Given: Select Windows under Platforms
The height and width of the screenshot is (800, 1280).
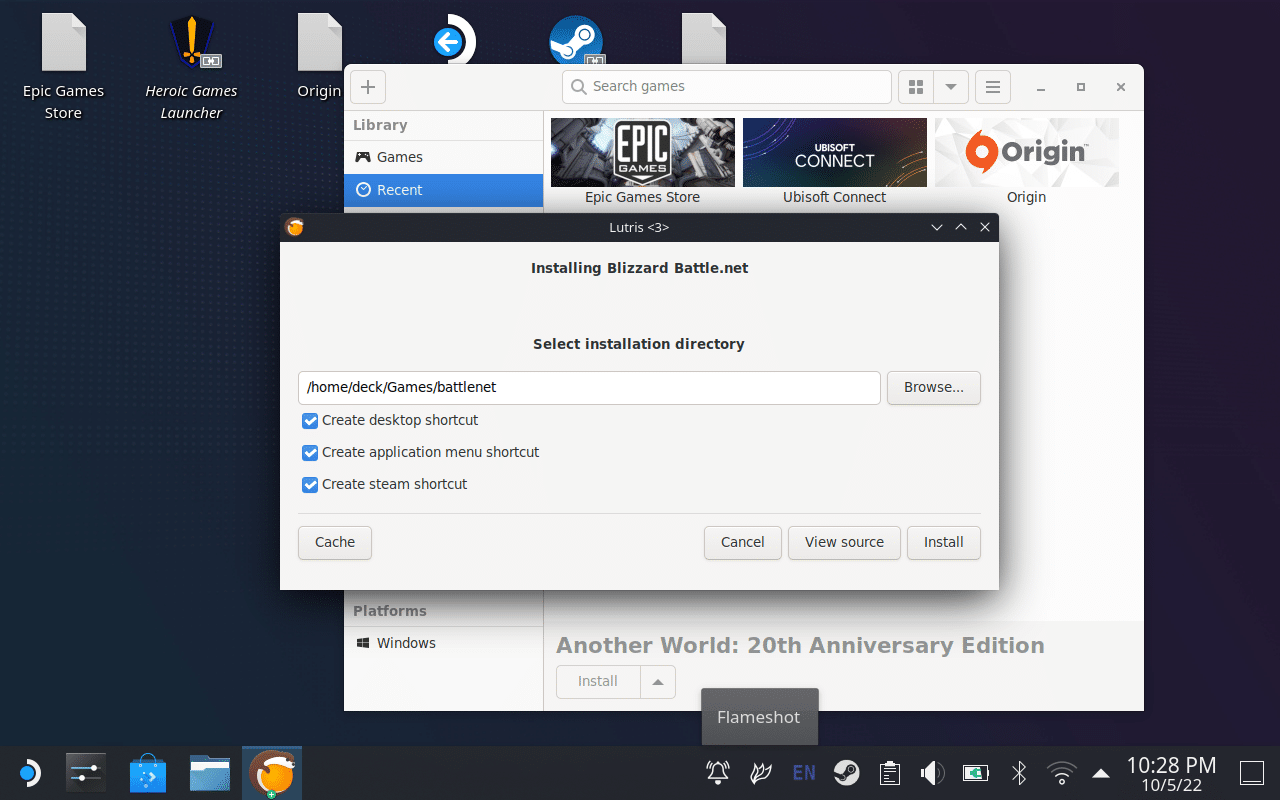Looking at the screenshot, I should [x=443, y=643].
